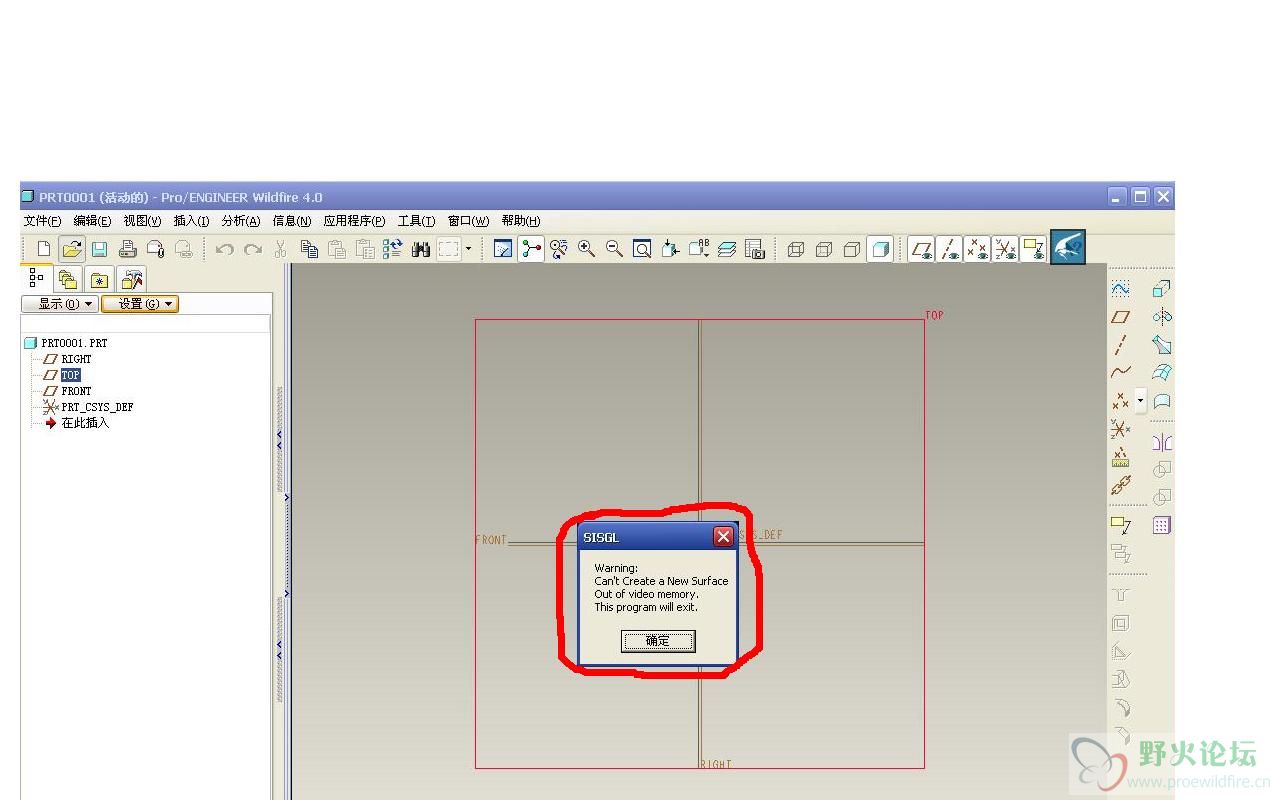Click the Pattern tool grid icon
1280x800 pixels.
1161,525
